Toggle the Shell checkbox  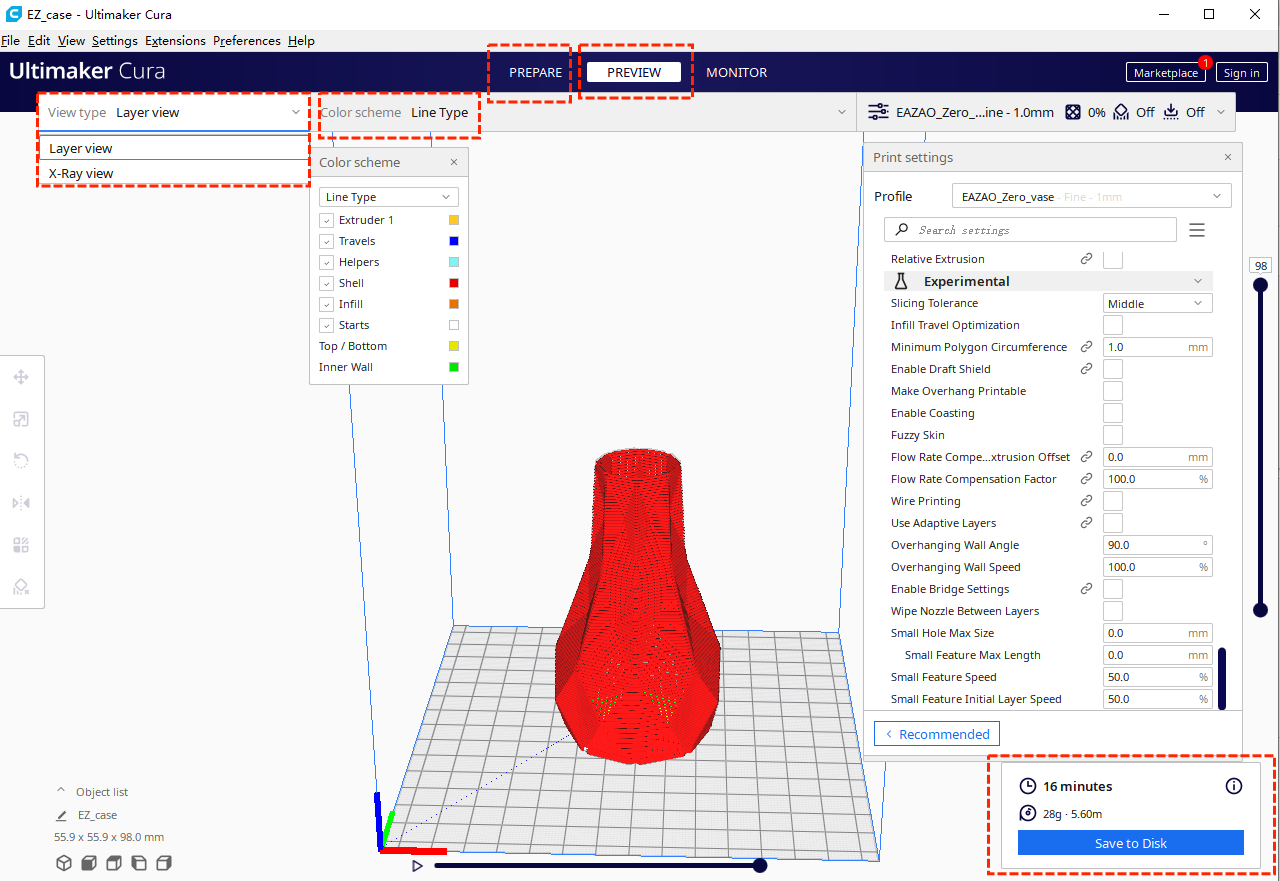point(326,283)
